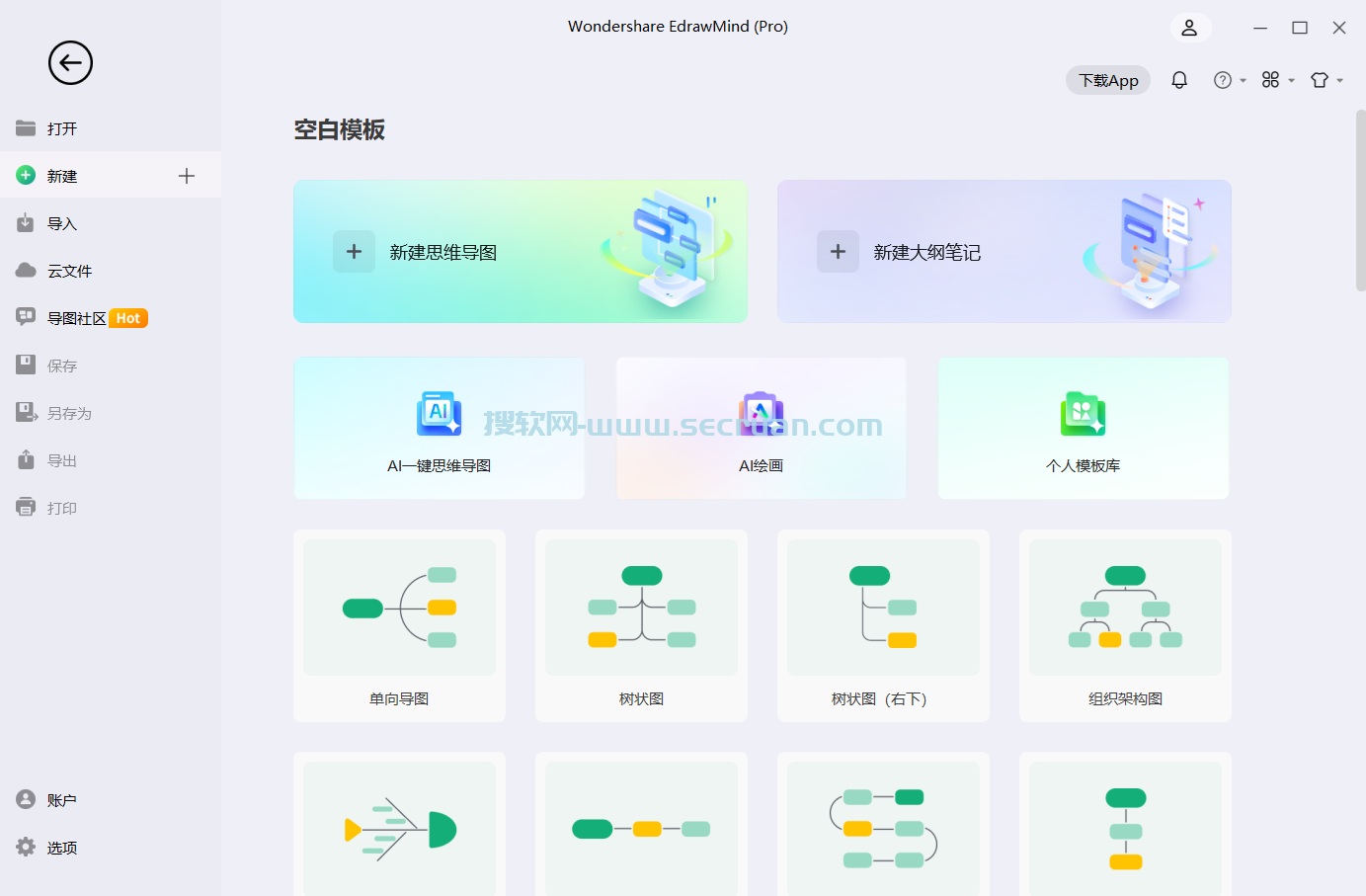Image resolution: width=1366 pixels, height=896 pixels.
Task: Expand the help menu dropdown arrow
Action: coord(1244,81)
